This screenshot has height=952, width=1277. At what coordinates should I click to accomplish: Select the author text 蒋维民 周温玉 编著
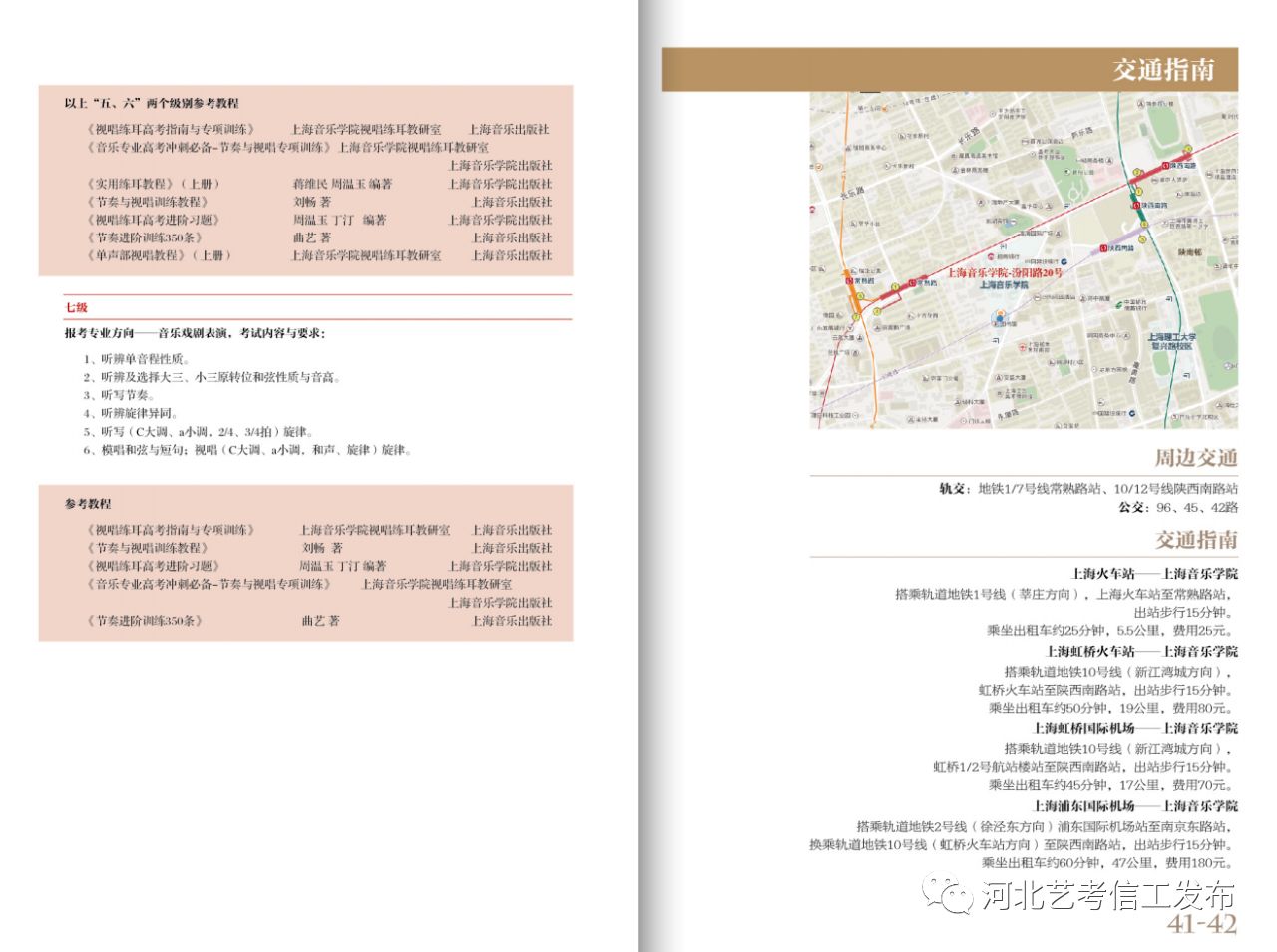pyautogui.click(x=342, y=184)
